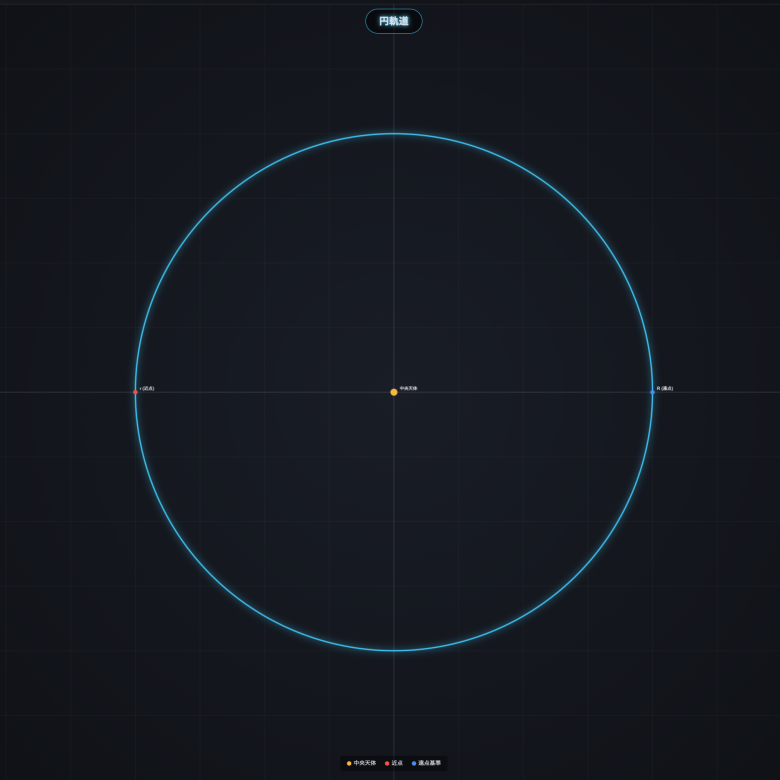Toggle the 近点 legend entry text
The height and width of the screenshot is (780, 780).
(x=398, y=763)
